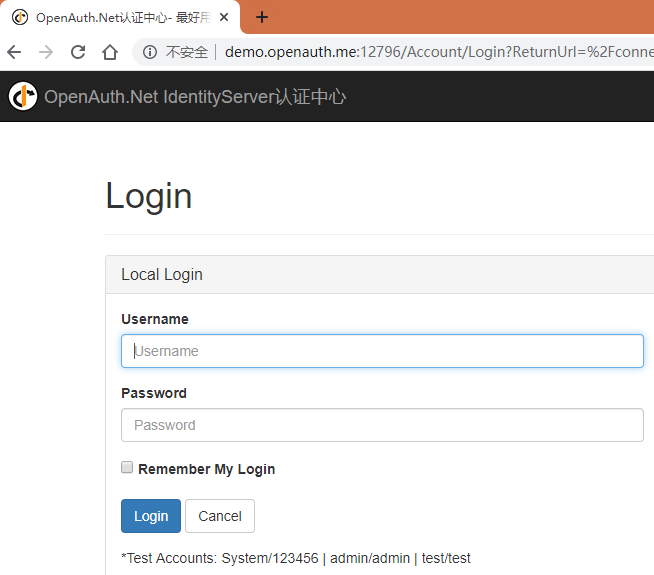Screen dimensions: 654x575
Task: Close the OpenAuth.Net tab
Action: tap(225, 17)
